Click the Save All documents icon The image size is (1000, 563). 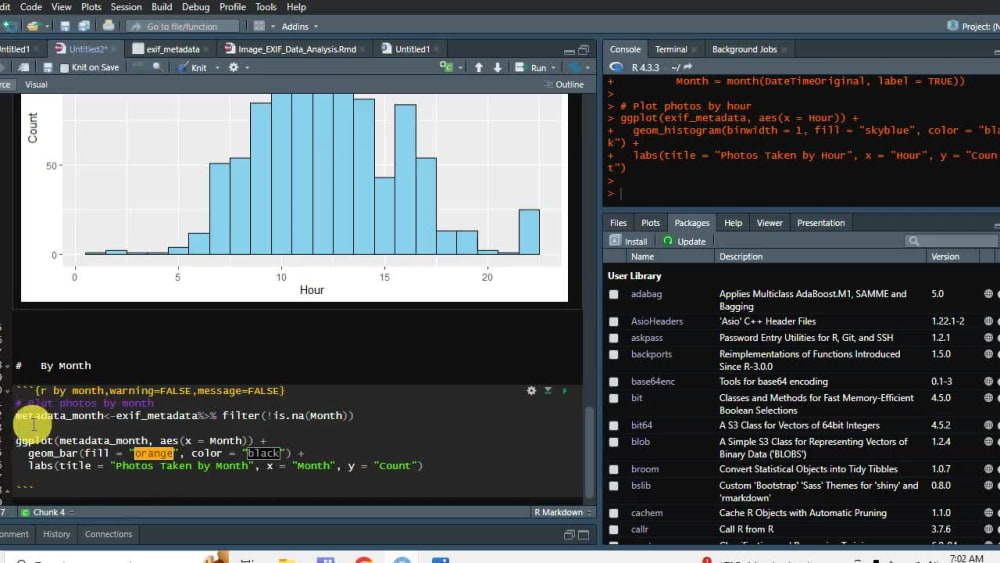tap(84, 26)
